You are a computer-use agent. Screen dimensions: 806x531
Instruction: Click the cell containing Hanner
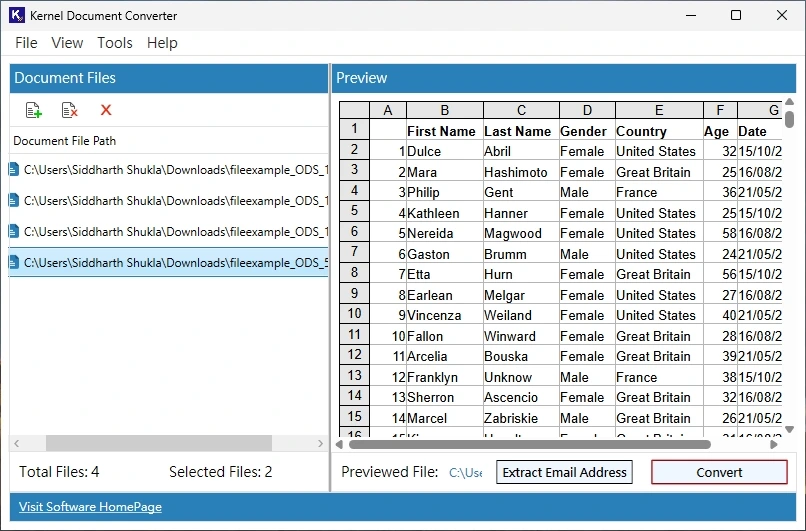(x=521, y=213)
